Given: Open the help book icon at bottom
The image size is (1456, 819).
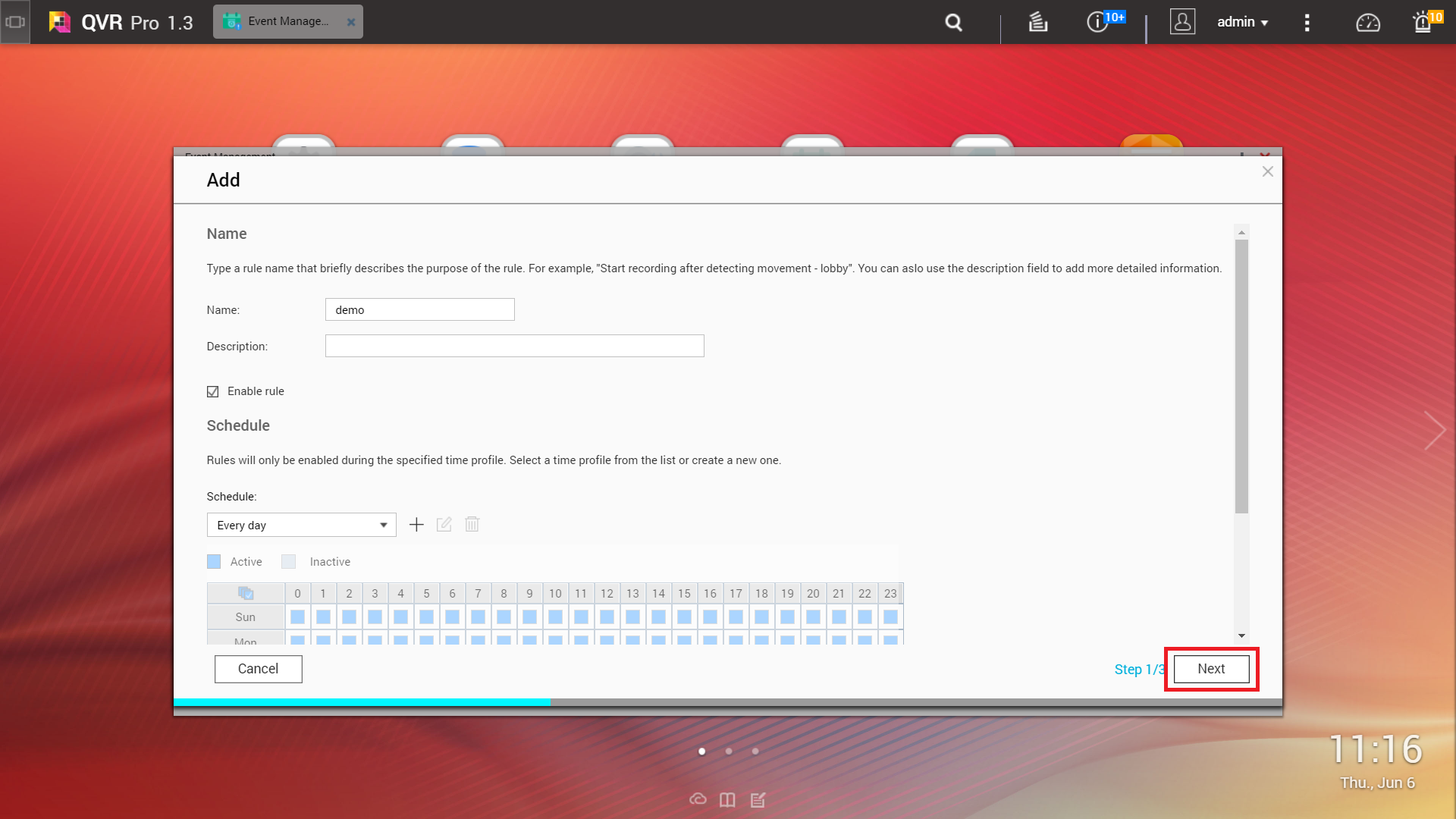Looking at the screenshot, I should point(727,799).
